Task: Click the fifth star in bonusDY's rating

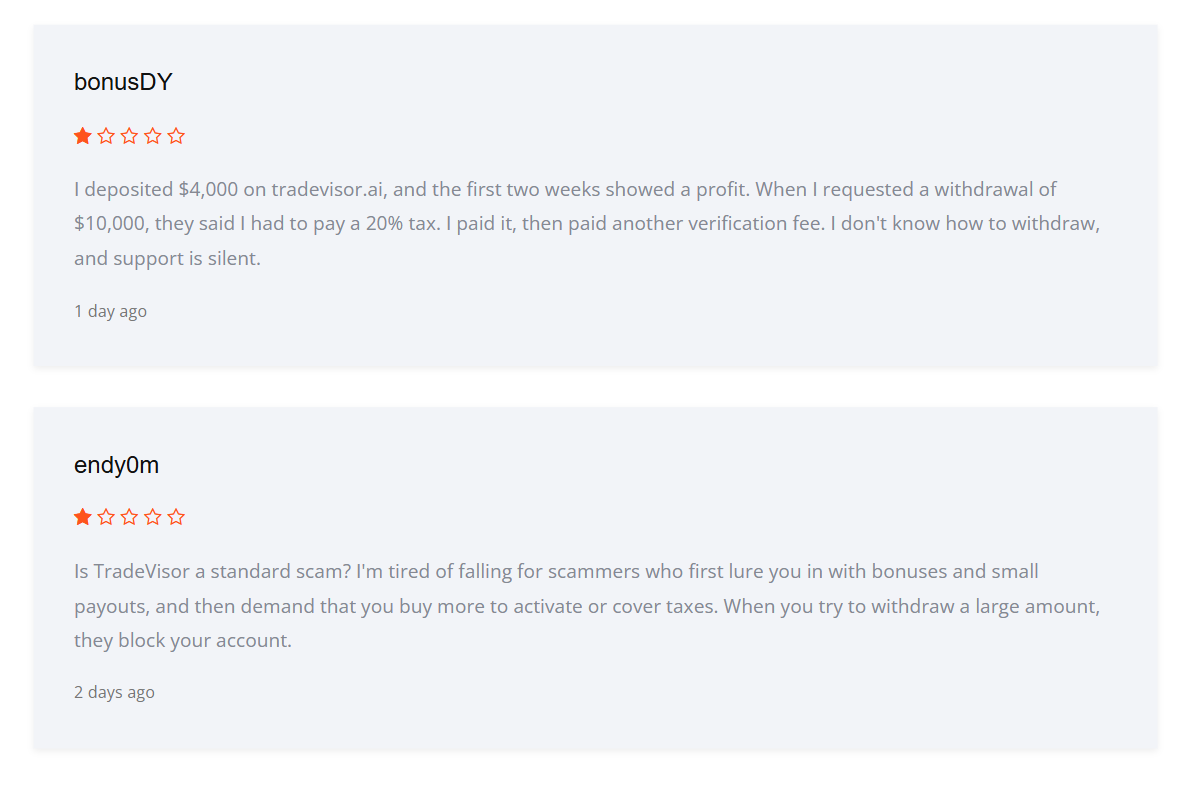Action: click(x=176, y=136)
